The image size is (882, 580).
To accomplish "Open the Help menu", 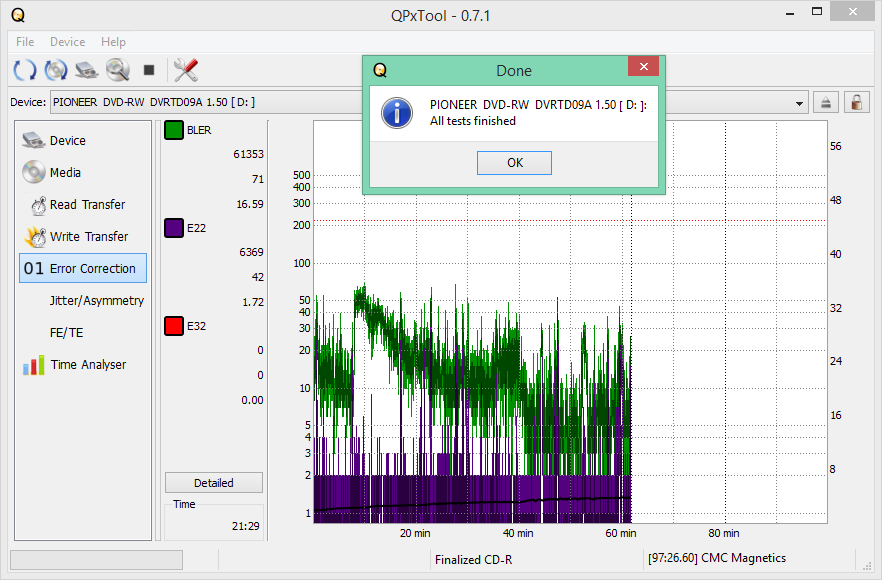I will pos(113,42).
